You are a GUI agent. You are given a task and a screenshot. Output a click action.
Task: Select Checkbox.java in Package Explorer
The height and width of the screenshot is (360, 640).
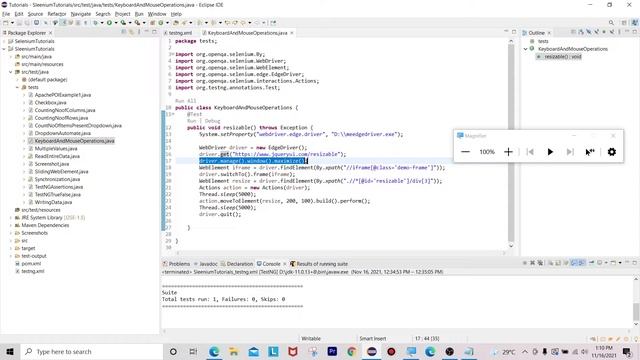51,102
